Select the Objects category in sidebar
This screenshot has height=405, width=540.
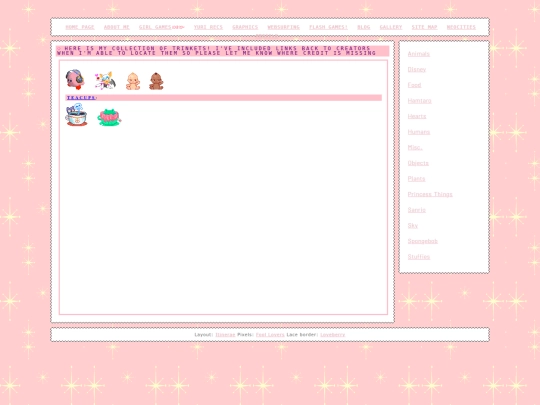(x=418, y=163)
